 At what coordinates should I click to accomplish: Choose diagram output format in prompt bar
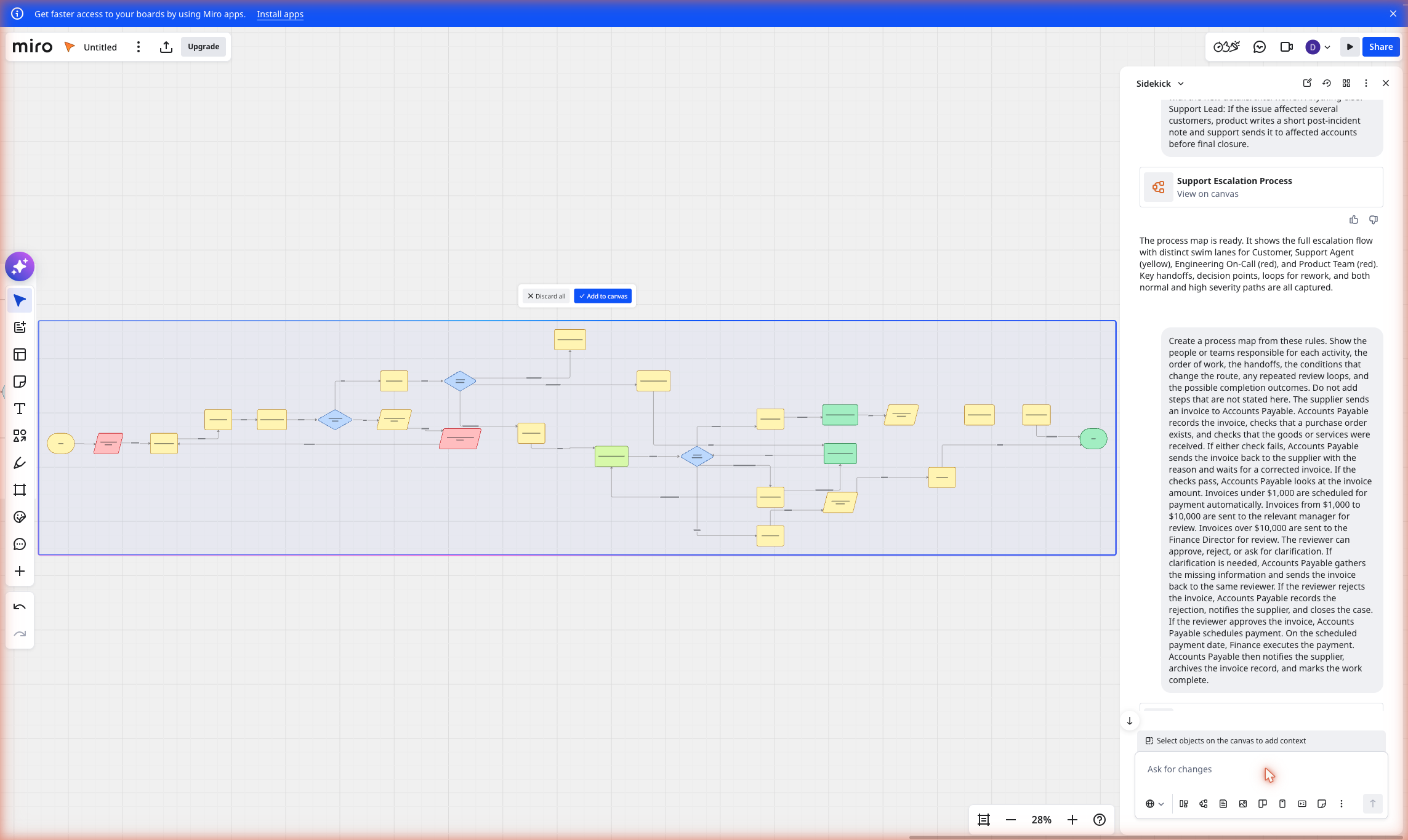click(x=1204, y=804)
